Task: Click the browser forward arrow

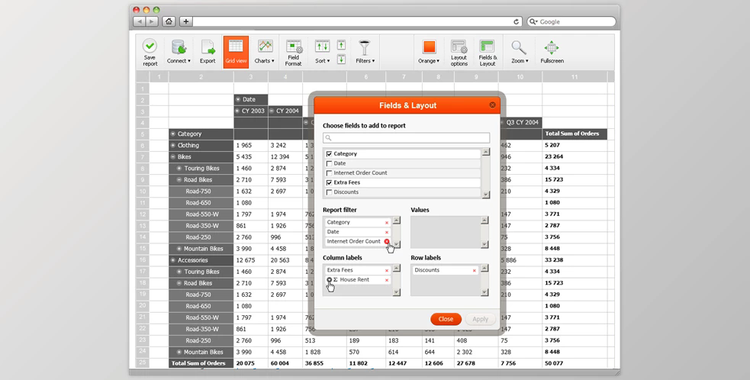Action: point(152,22)
